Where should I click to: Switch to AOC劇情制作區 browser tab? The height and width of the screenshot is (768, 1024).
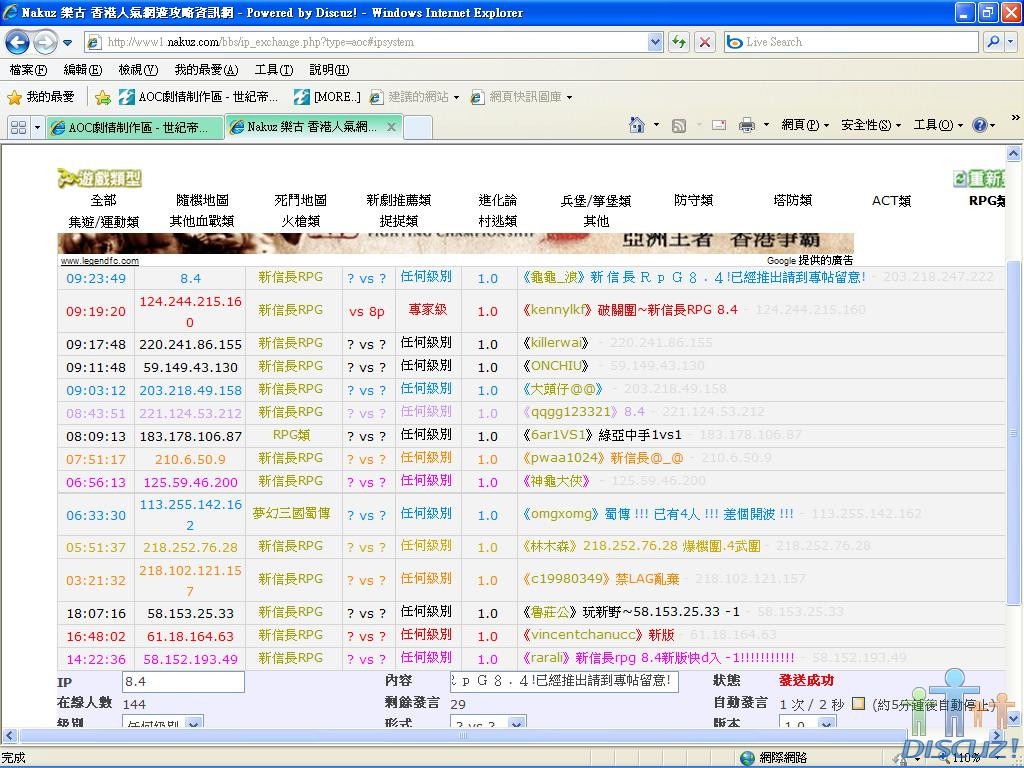click(x=135, y=127)
